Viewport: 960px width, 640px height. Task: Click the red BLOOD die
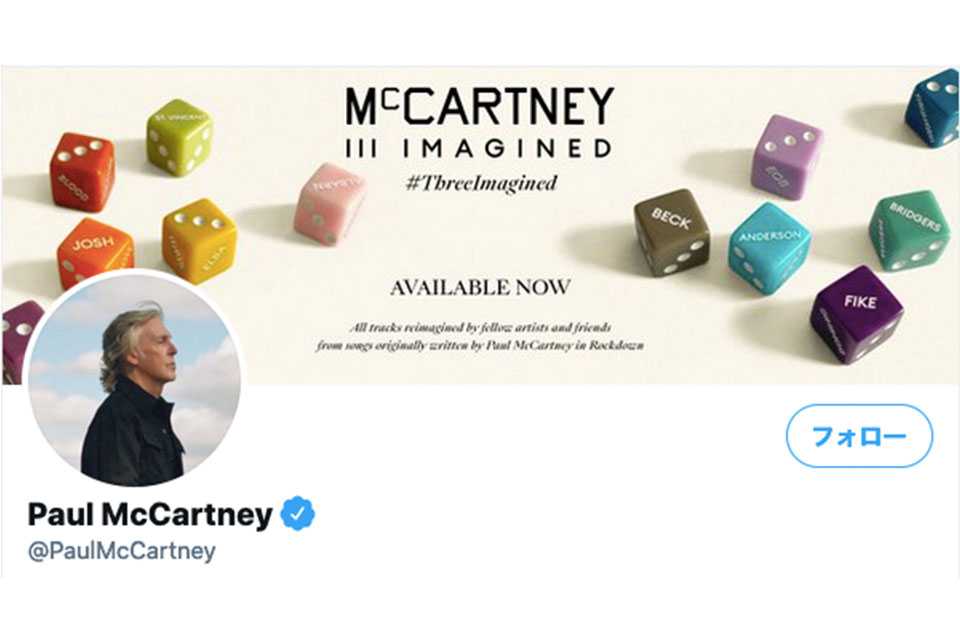pyautogui.click(x=83, y=171)
